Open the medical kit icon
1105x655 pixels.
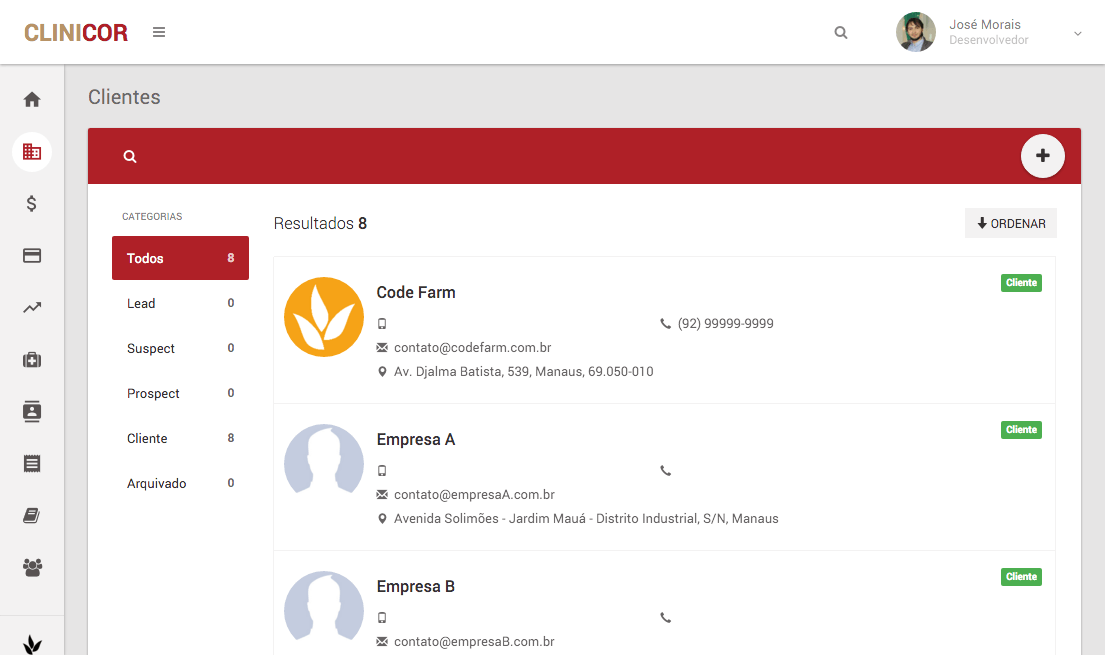click(x=32, y=360)
